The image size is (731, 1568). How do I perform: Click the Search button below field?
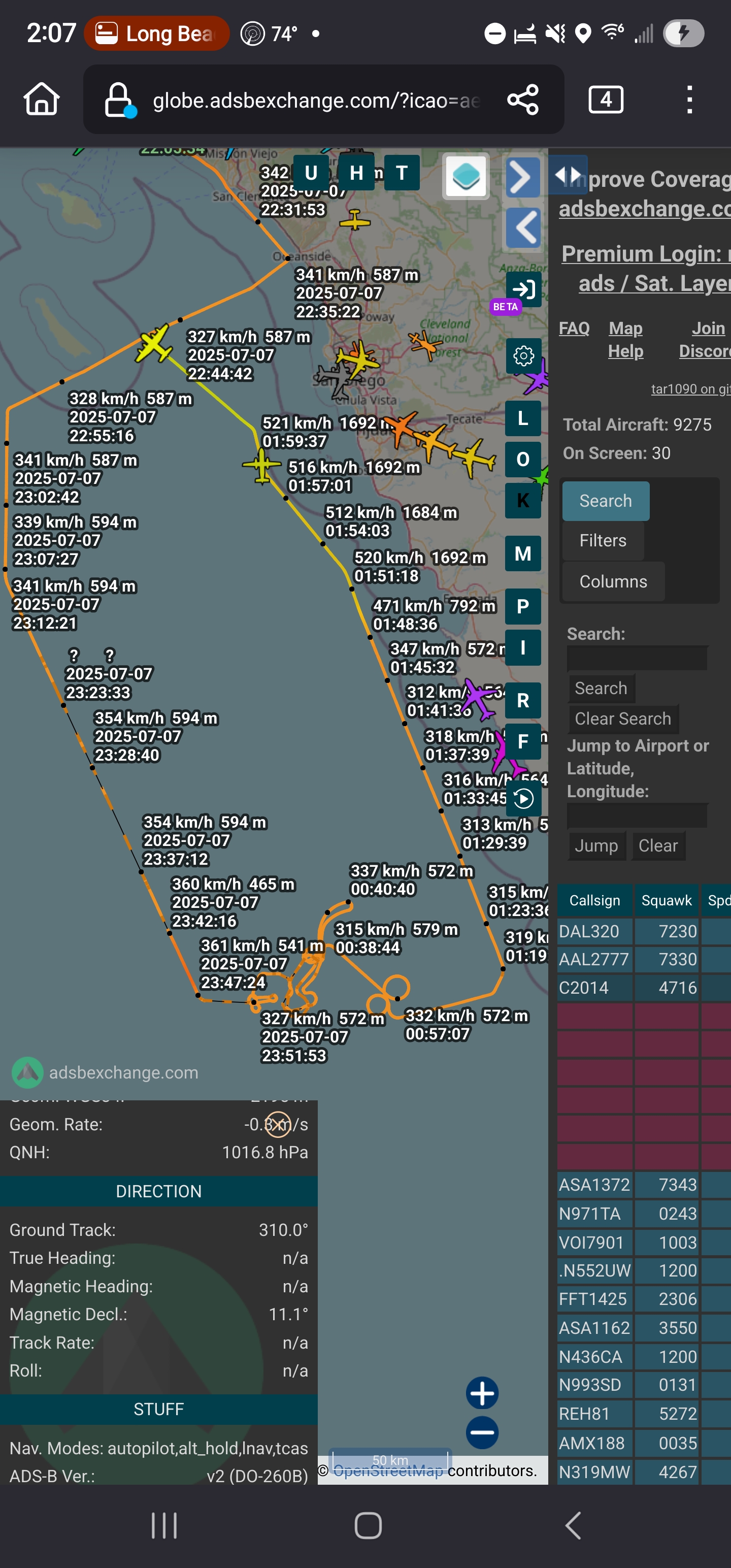[601, 688]
